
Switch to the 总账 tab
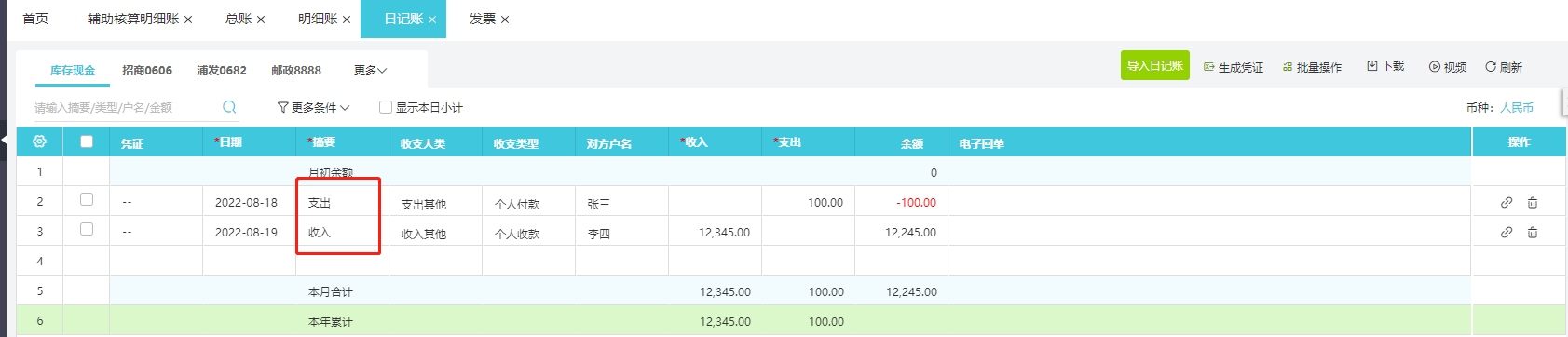239,19
